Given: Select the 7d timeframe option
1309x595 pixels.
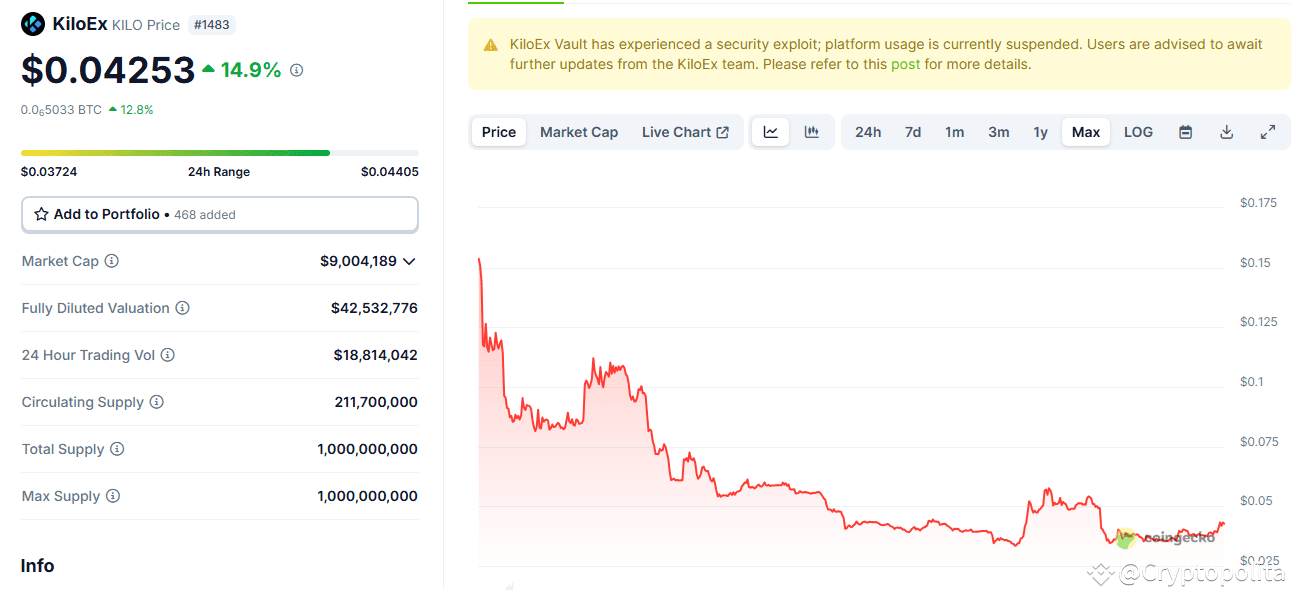Looking at the screenshot, I should click(x=912, y=131).
